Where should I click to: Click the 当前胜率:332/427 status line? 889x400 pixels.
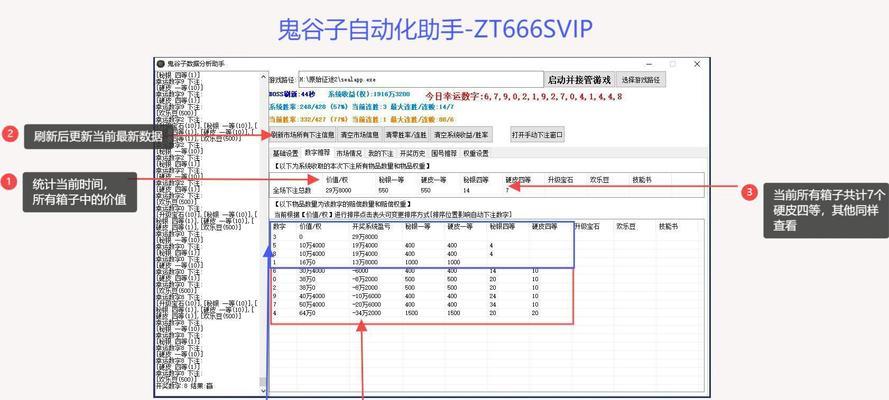(361, 120)
